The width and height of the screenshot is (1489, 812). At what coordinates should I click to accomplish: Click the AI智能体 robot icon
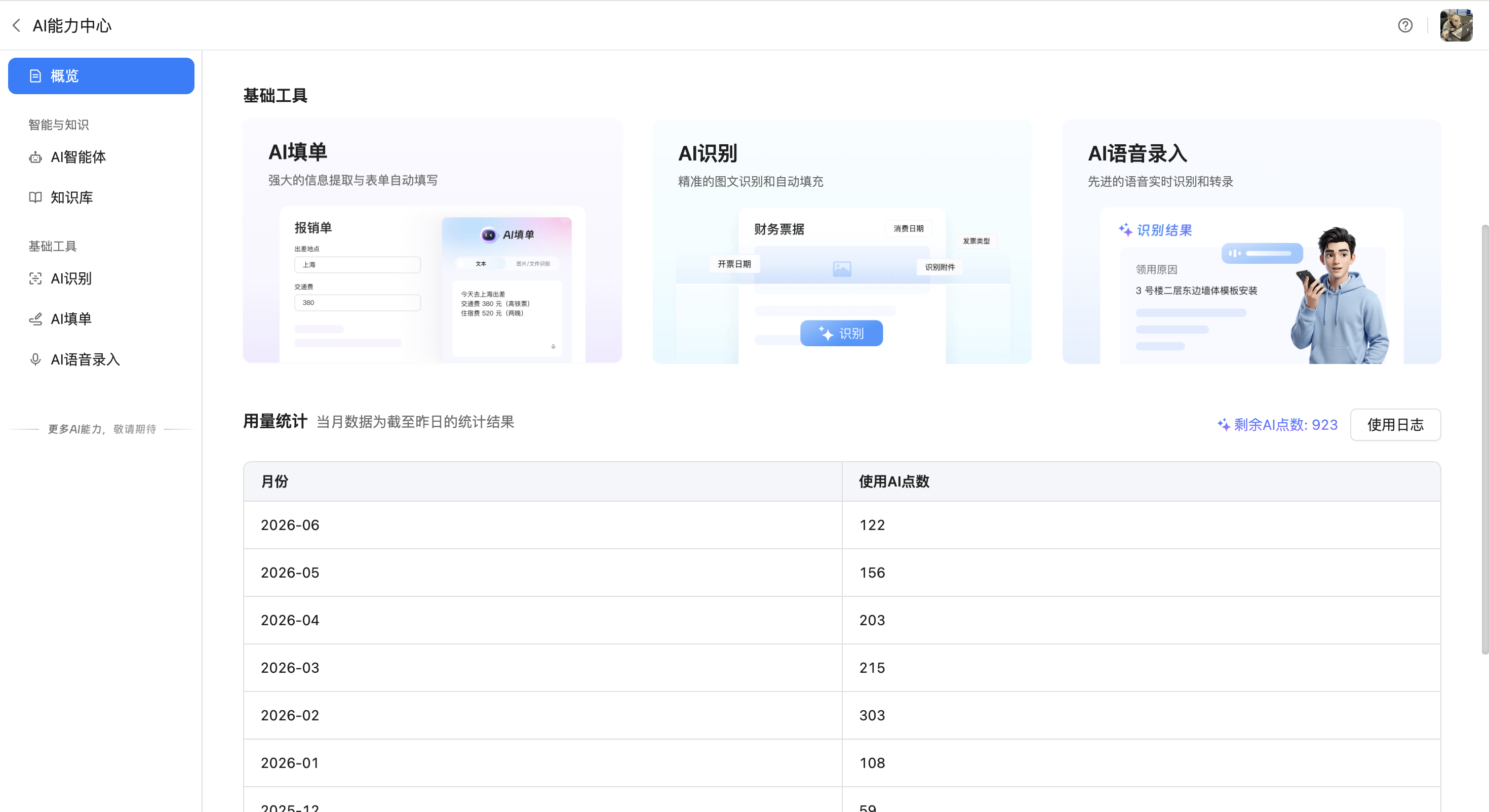click(35, 157)
